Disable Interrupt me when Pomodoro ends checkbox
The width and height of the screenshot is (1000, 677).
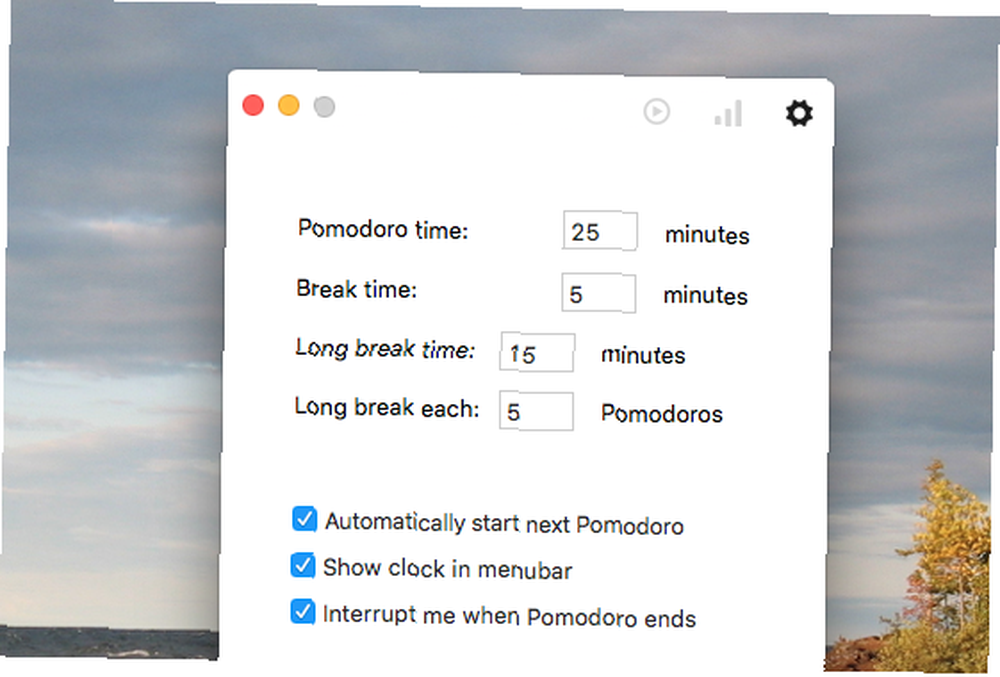pyautogui.click(x=302, y=611)
